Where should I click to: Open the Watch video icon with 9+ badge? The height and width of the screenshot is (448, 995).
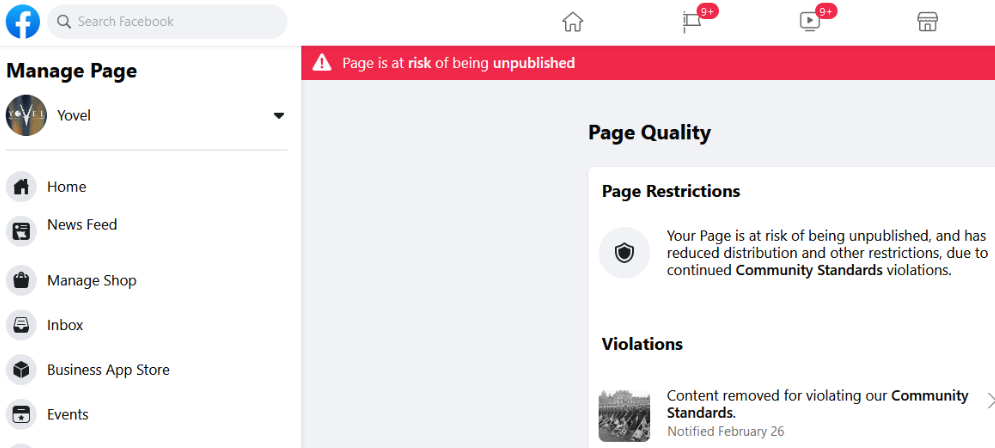pos(810,22)
